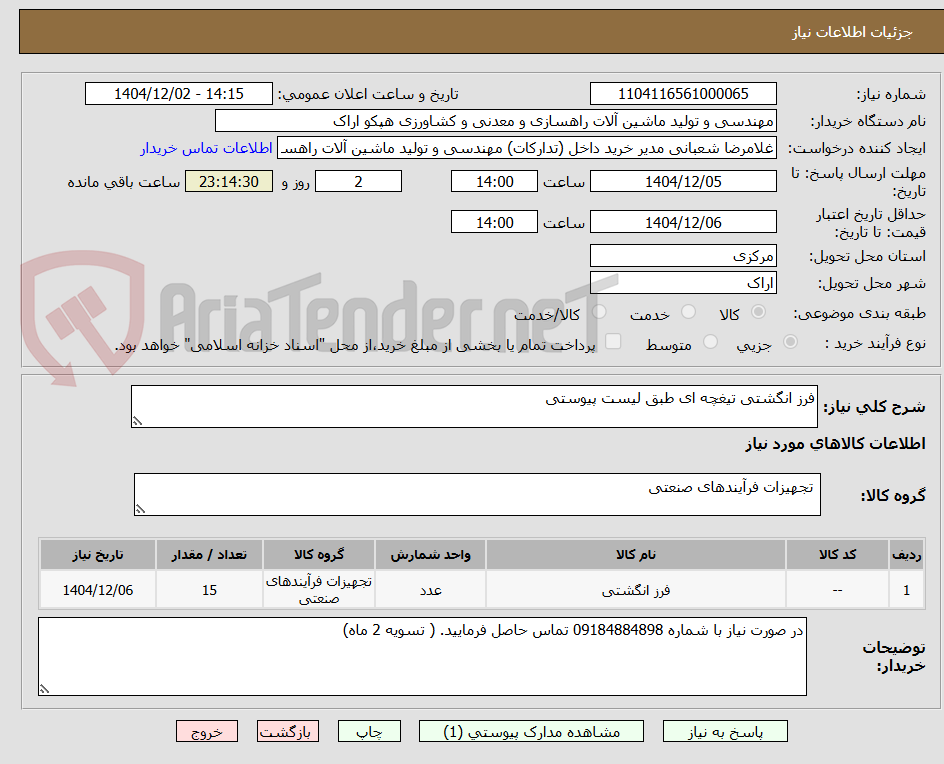The height and width of the screenshot is (764, 944).
Task: Click the کد کالا column header
Action: pos(837,554)
